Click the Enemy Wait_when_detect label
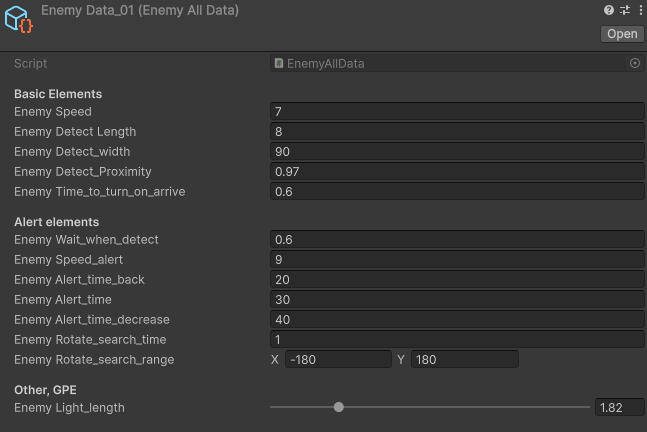 86,240
